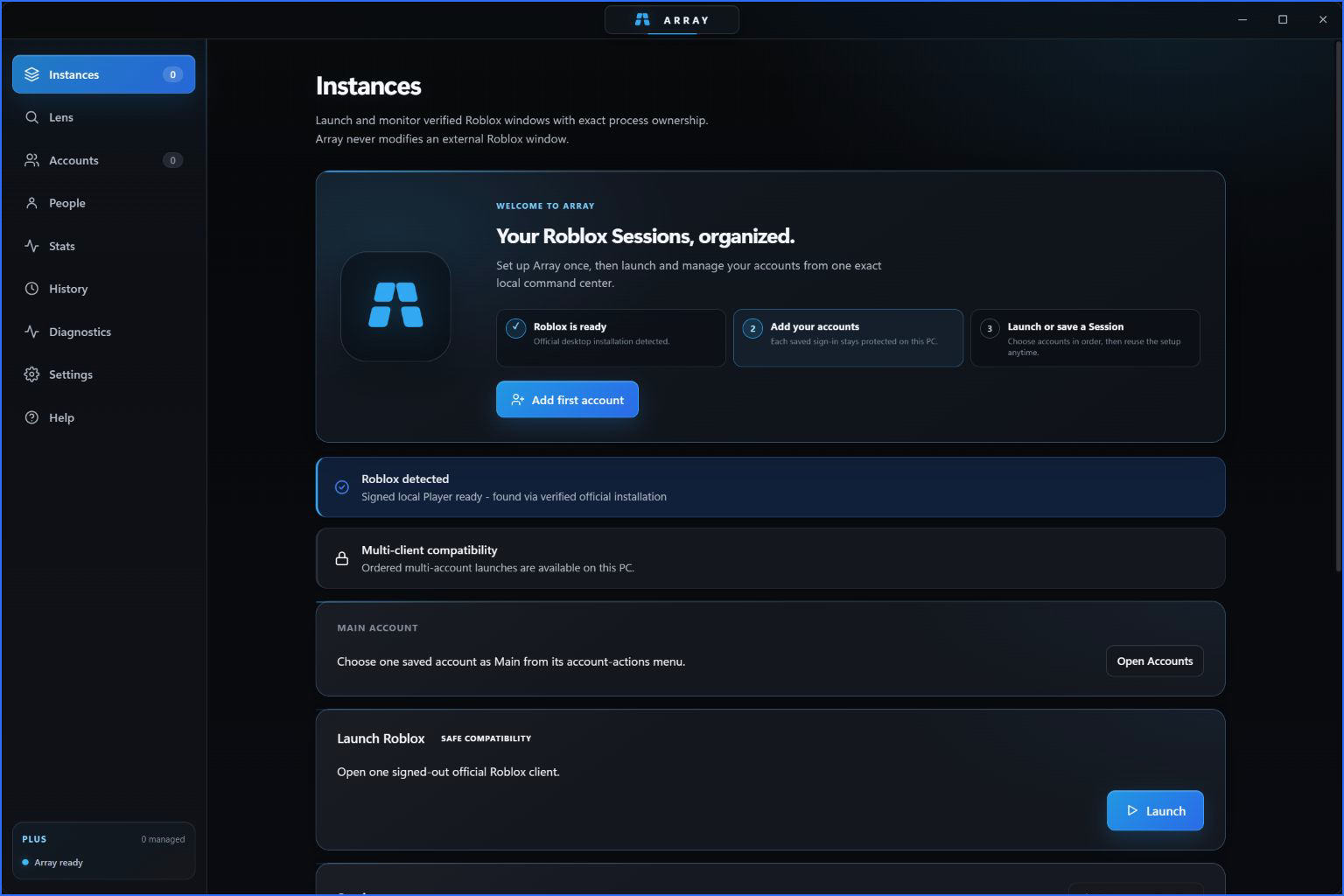Click the Lens magnifier icon
Viewport: 1344px width, 896px height.
32,117
